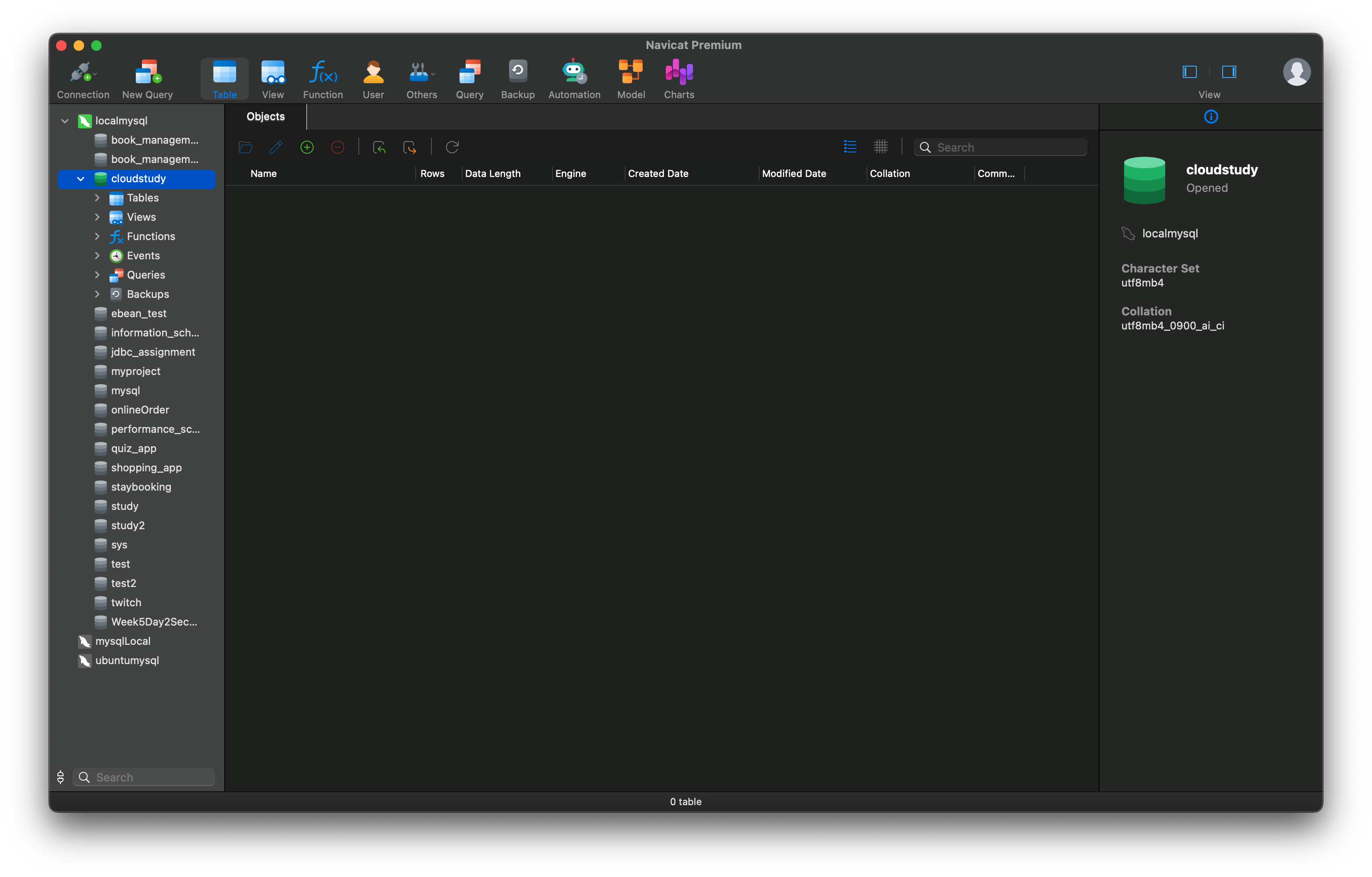1372x877 pixels.
Task: Create a new table with the plus button
Action: [x=307, y=147]
